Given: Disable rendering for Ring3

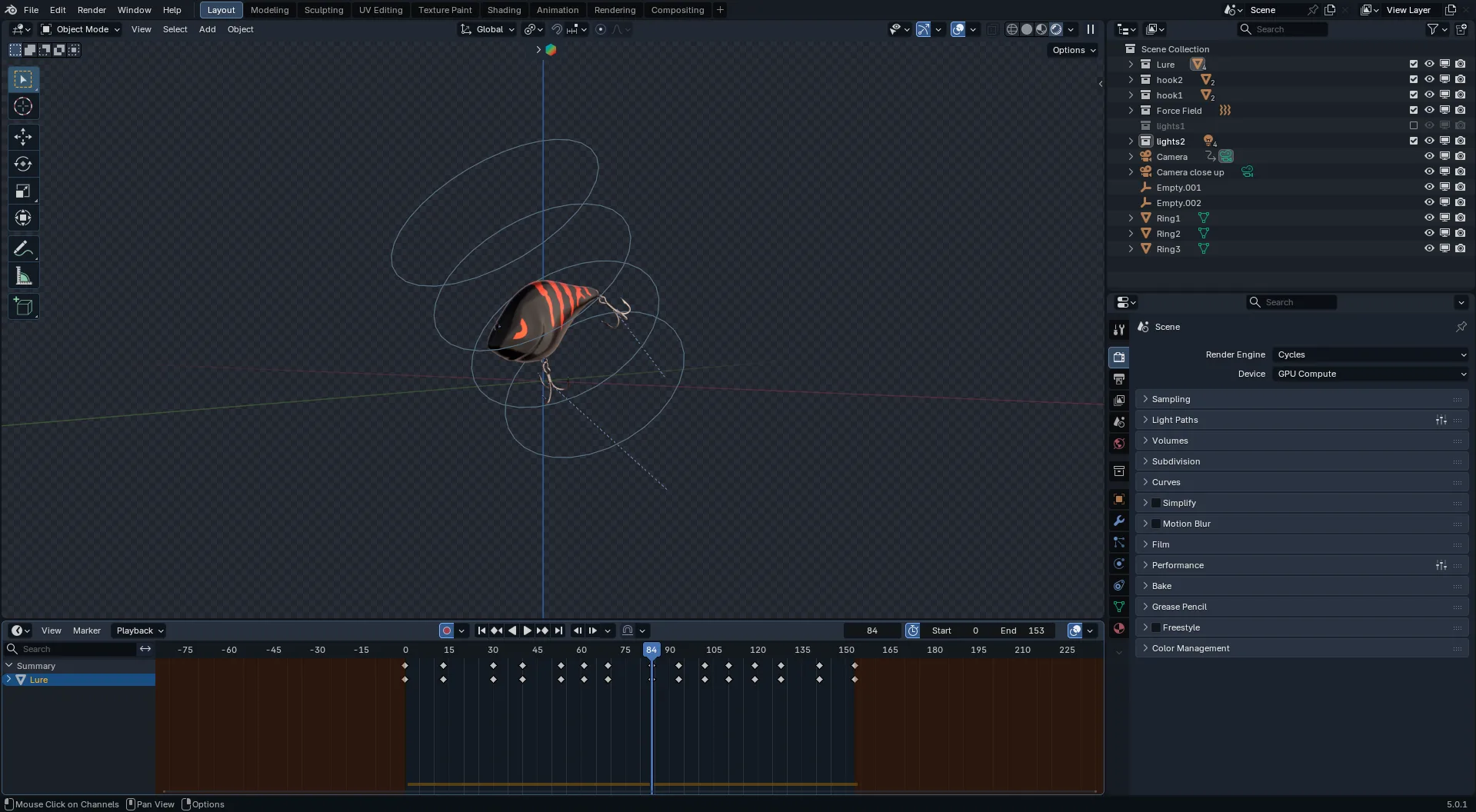Looking at the screenshot, I should pos(1460,248).
